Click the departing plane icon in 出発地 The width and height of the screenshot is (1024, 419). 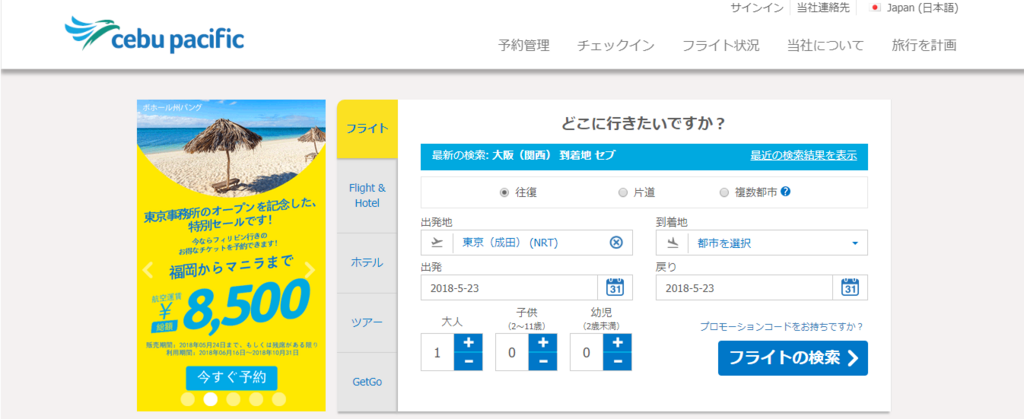tap(437, 243)
